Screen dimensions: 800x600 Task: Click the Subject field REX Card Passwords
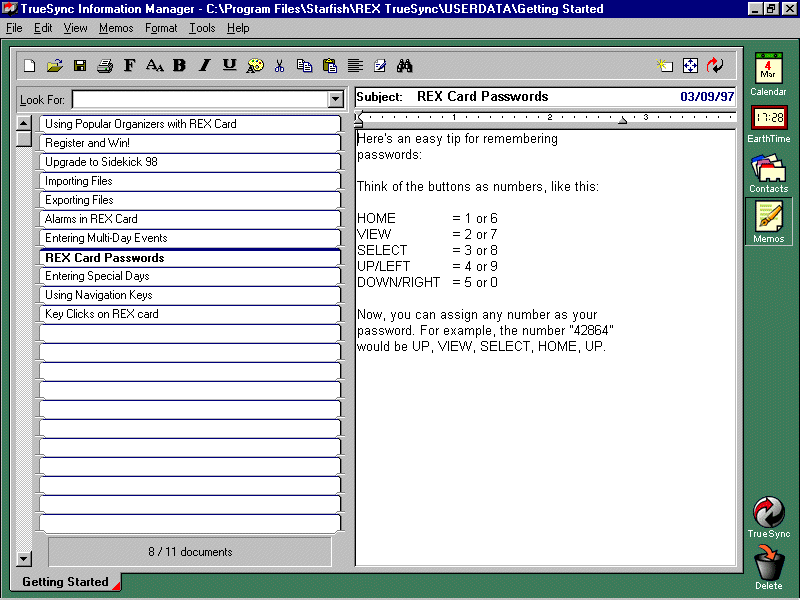pyautogui.click(x=482, y=96)
